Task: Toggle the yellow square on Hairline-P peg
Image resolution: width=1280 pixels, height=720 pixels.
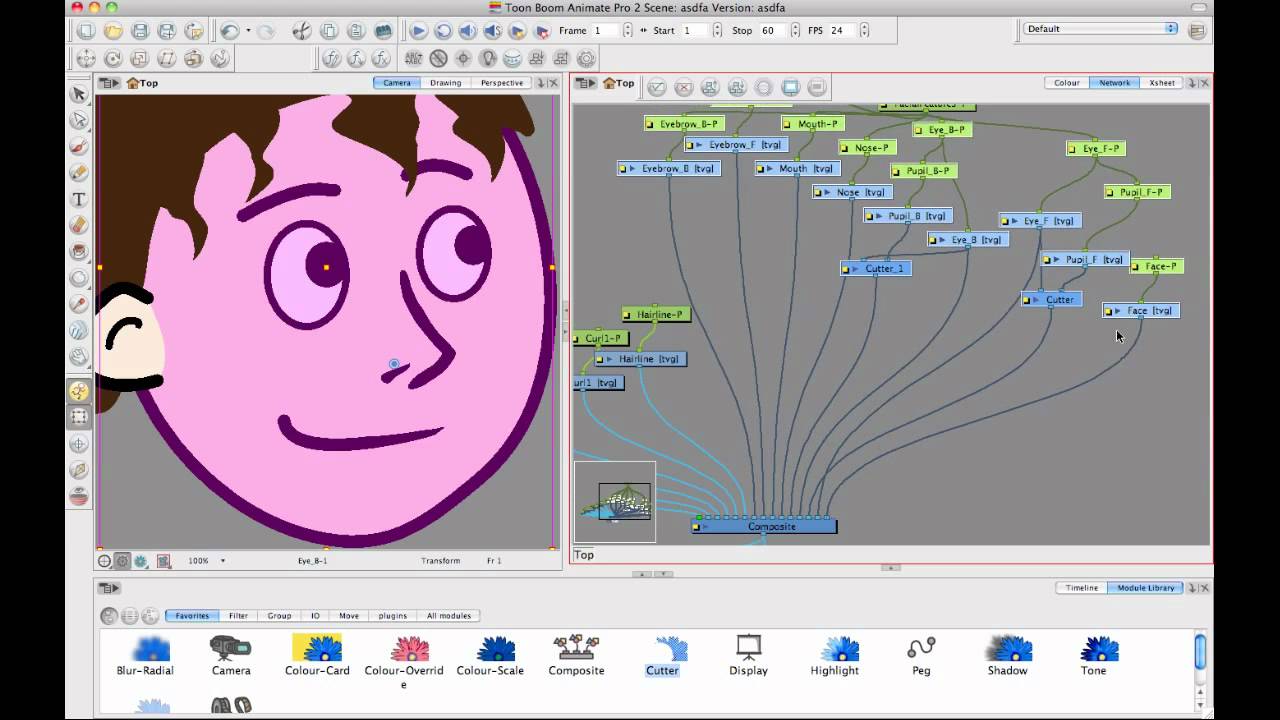Action: point(627,315)
